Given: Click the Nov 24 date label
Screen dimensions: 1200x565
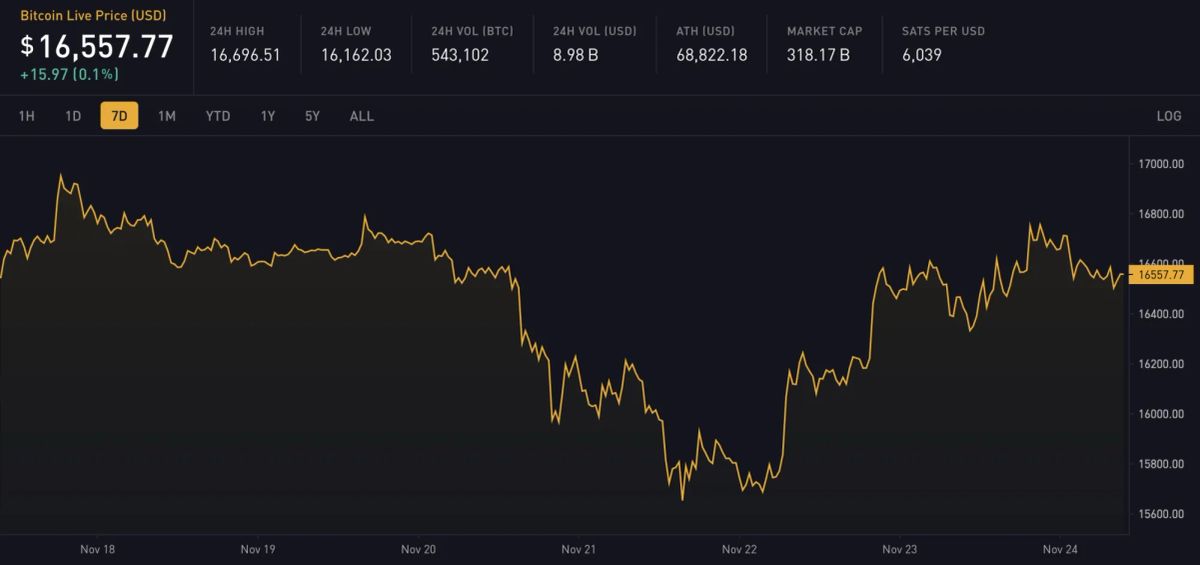Looking at the screenshot, I should coord(1060,550).
